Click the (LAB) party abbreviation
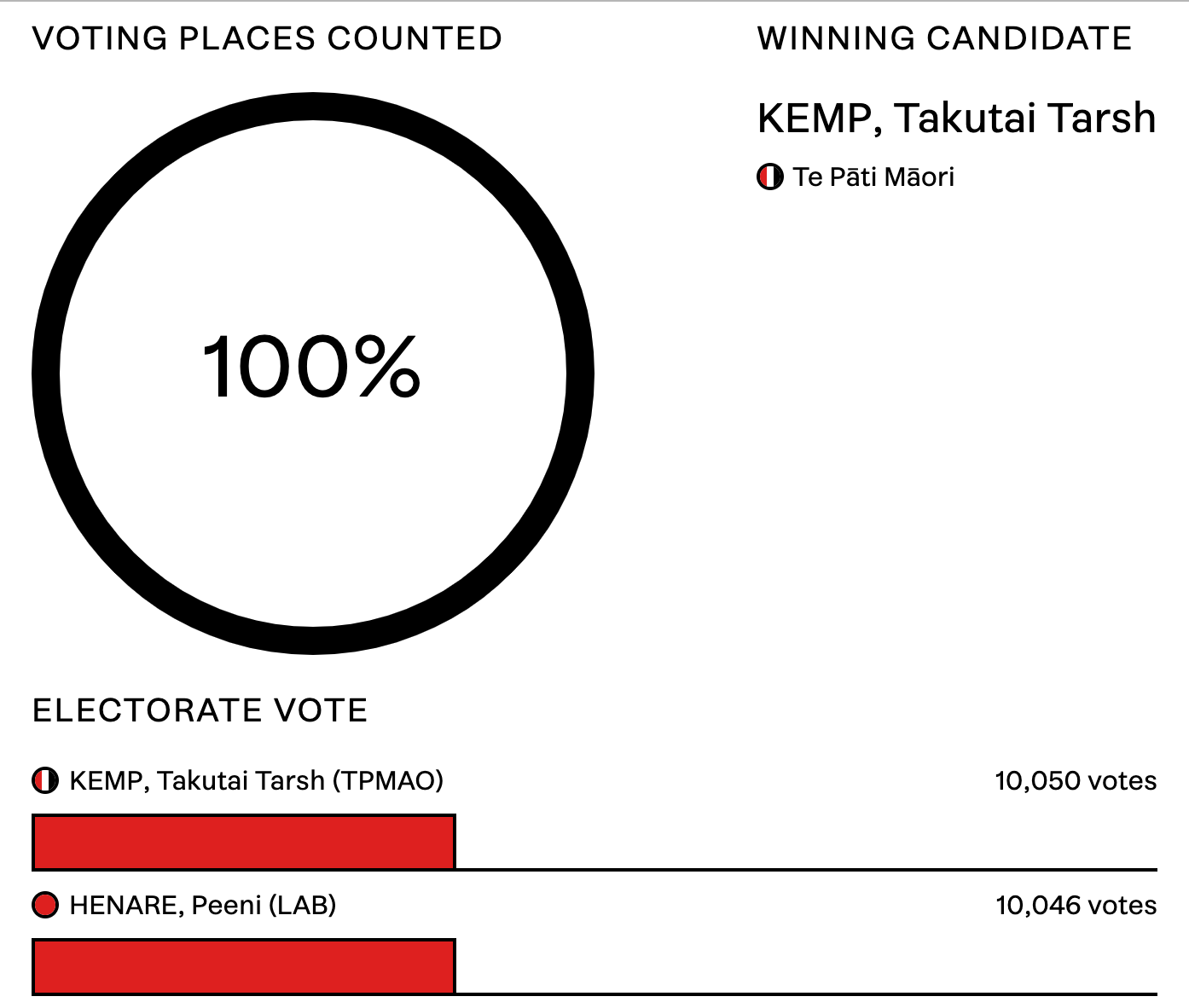Image resolution: width=1189 pixels, height=1008 pixels. [302, 905]
